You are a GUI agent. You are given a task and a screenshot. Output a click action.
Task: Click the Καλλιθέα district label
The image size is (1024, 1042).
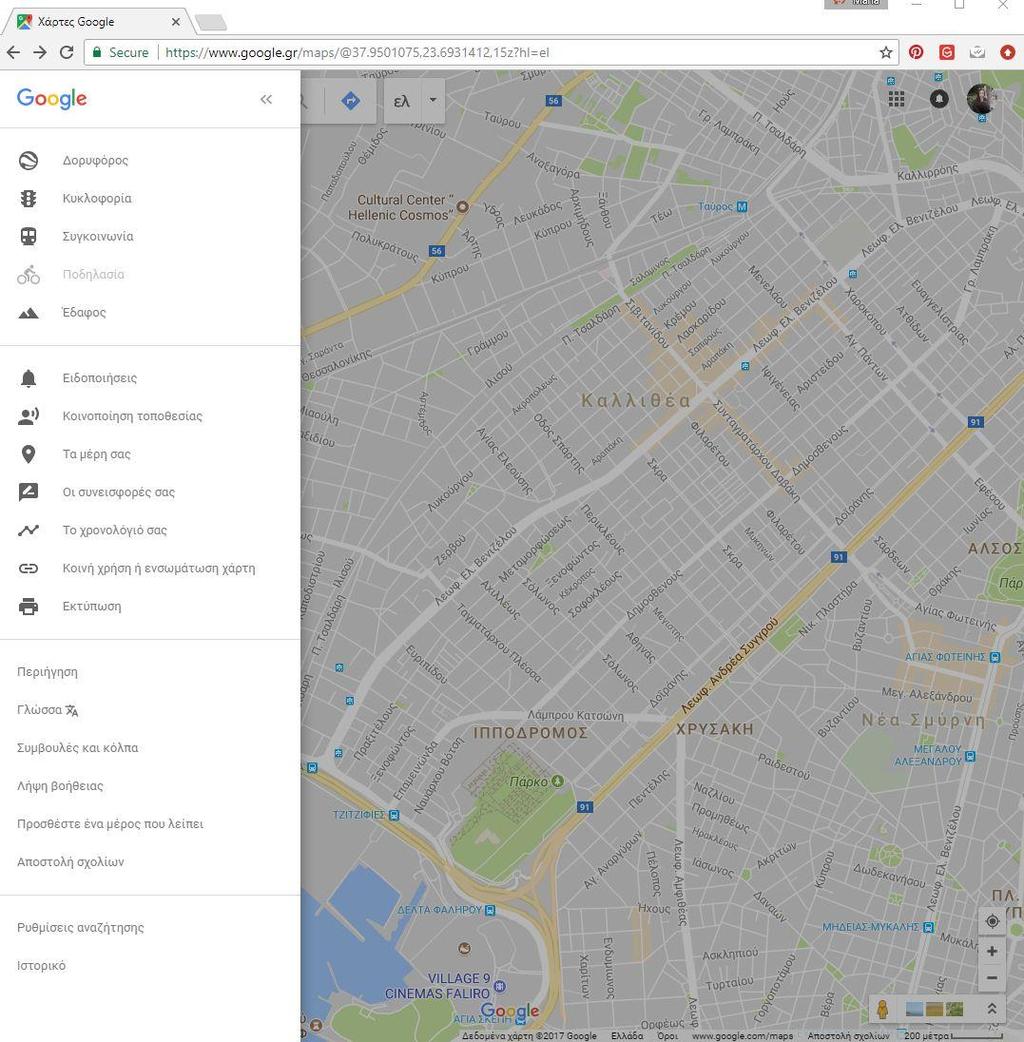tap(636, 401)
